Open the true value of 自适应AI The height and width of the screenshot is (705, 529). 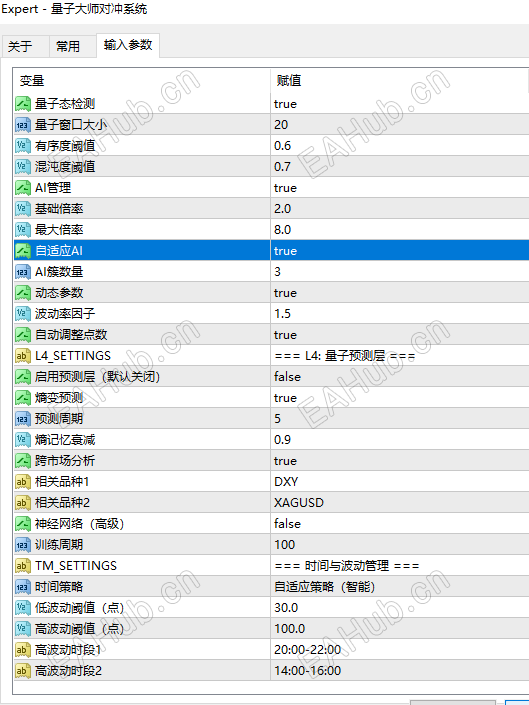(x=400, y=251)
